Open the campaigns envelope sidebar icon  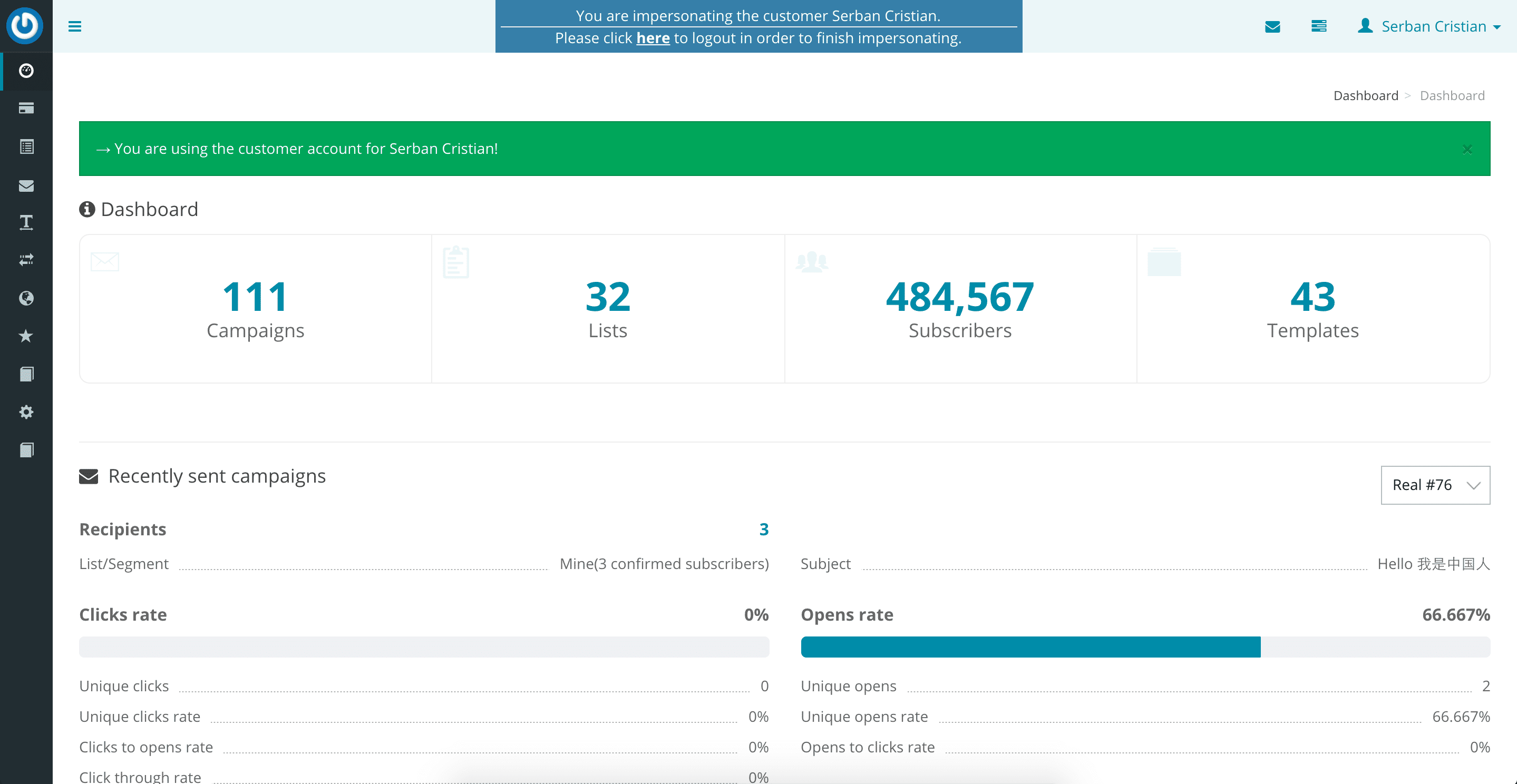[26, 186]
